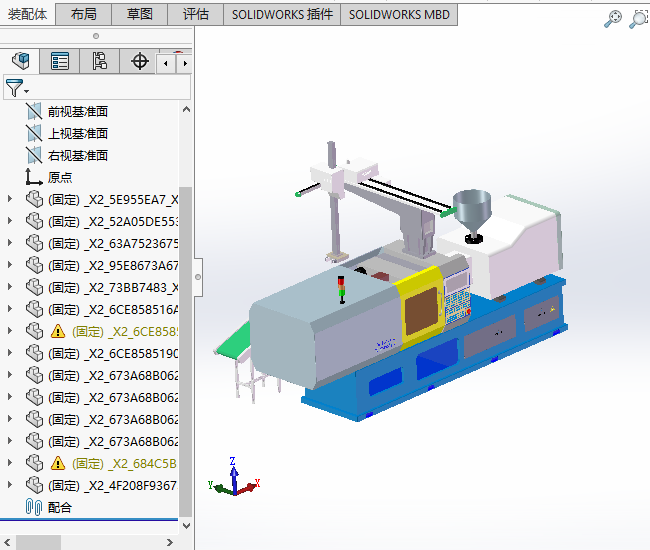
Task: Switch to the 装配体 tab
Action: pos(27,15)
